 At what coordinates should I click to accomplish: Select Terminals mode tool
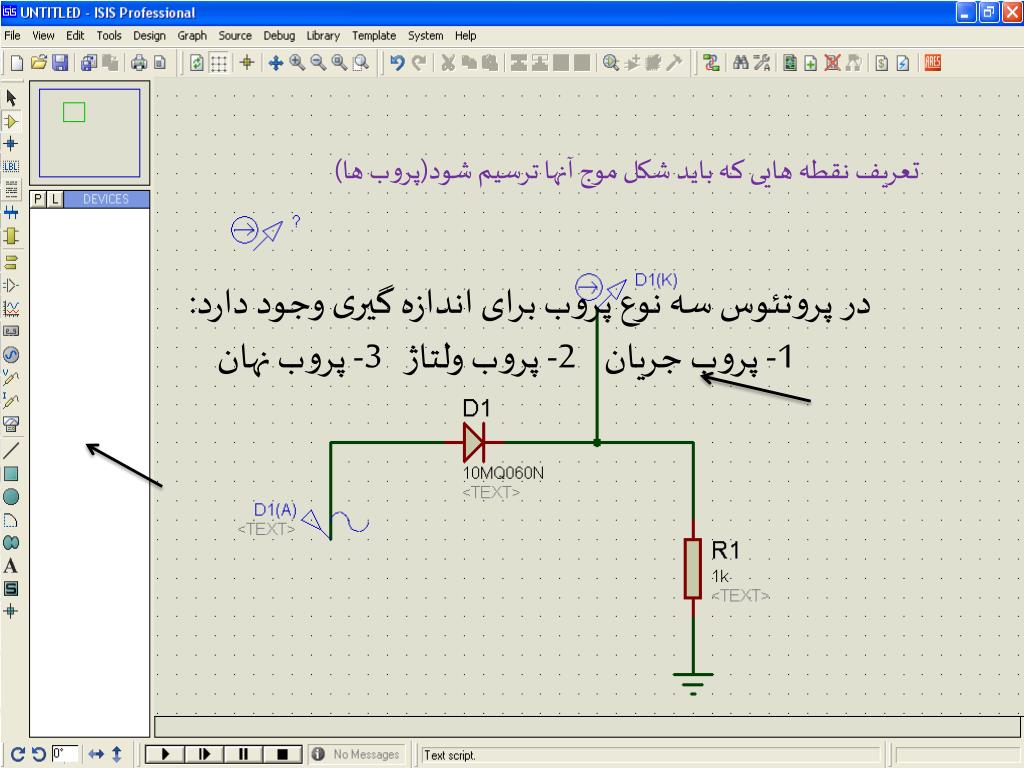pyautogui.click(x=11, y=263)
